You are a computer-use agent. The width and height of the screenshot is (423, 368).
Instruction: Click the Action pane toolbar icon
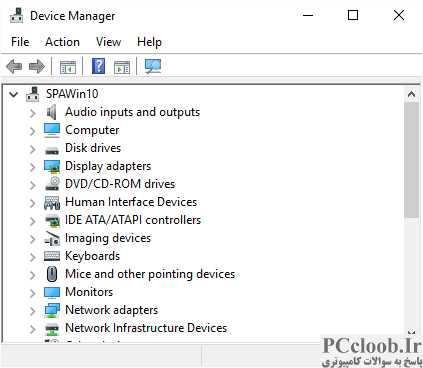122,67
